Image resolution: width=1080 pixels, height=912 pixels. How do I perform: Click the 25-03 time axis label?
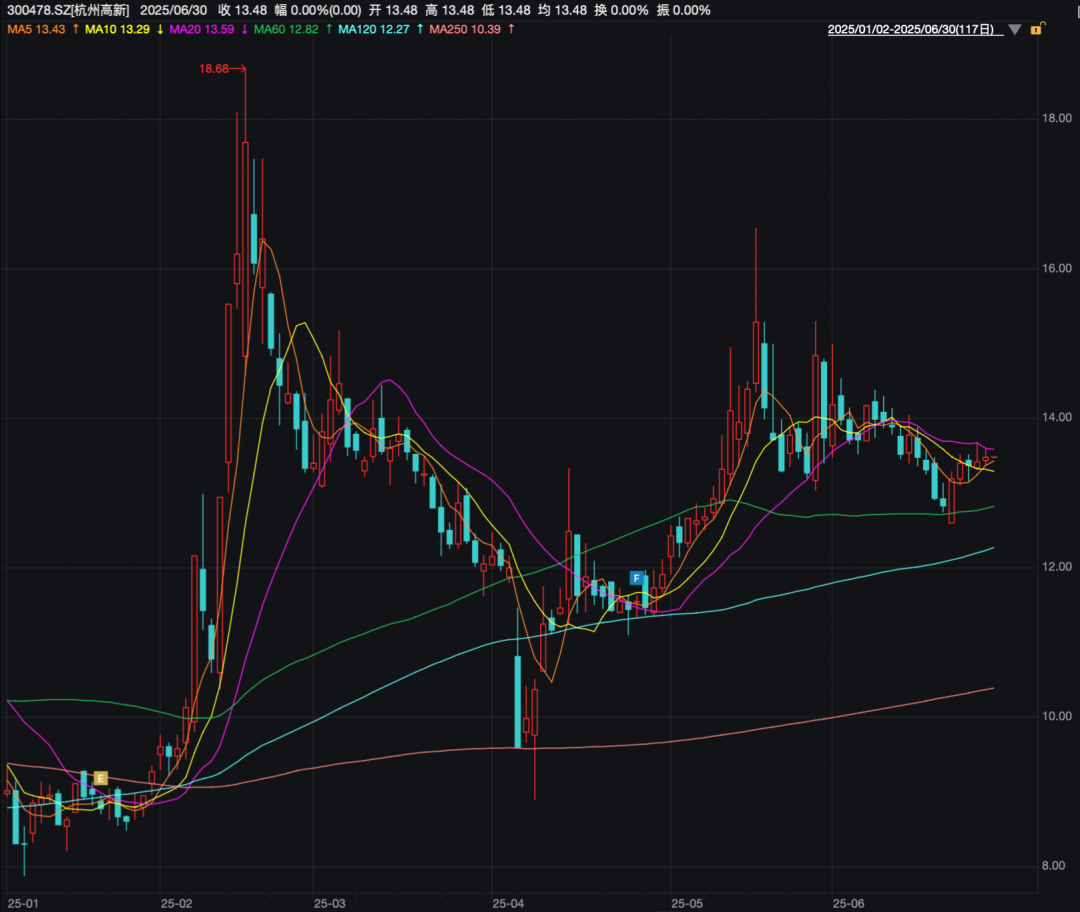(329, 904)
